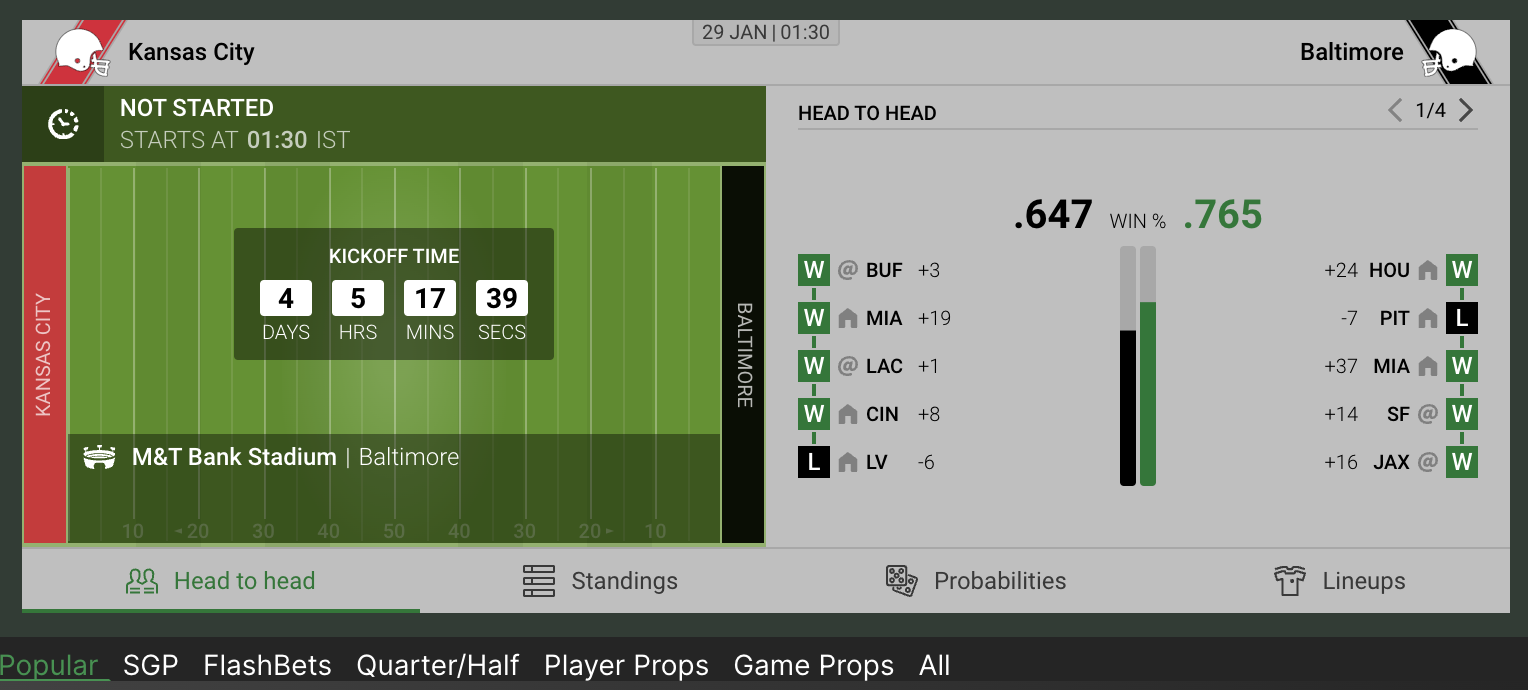
Task: Switch to the Standings tab
Action: [x=600, y=581]
